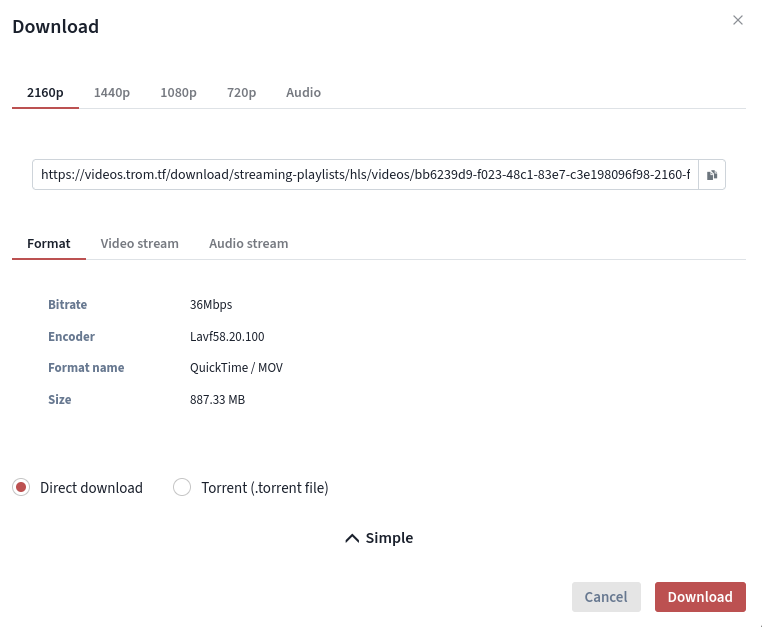Image resolution: width=762 pixels, height=627 pixels.
Task: Close the Download dialog with the X icon
Action: coord(738,20)
